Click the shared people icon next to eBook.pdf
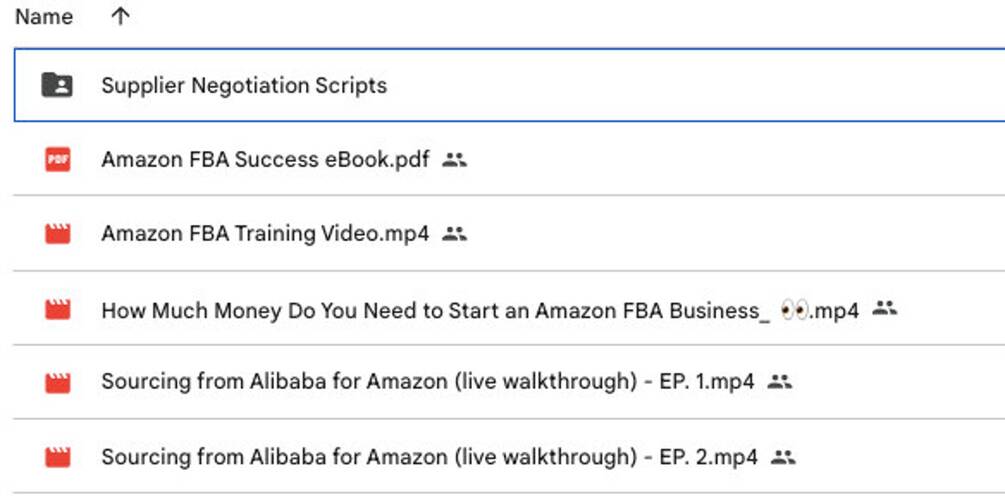 tap(455, 159)
